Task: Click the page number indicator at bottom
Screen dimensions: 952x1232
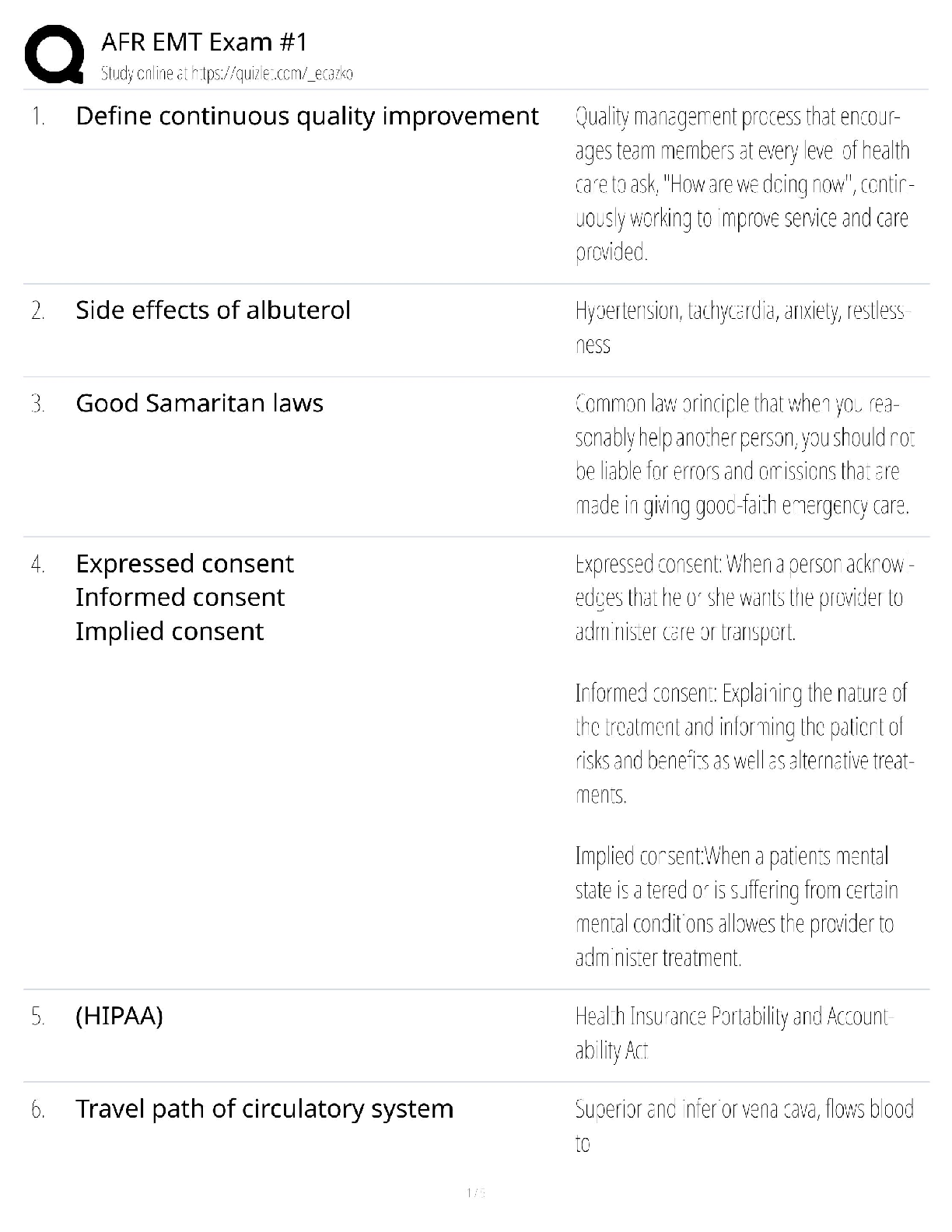Action: point(475,1192)
